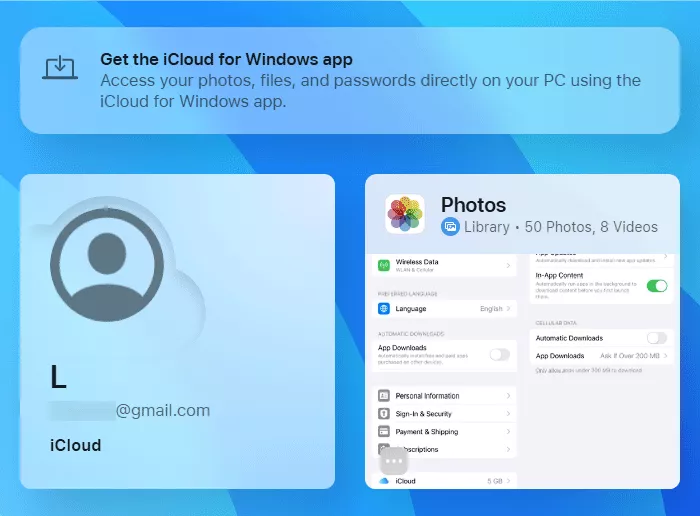700x516 pixels.
Task: Select the Sign-In & Security label
Action: [x=424, y=413]
